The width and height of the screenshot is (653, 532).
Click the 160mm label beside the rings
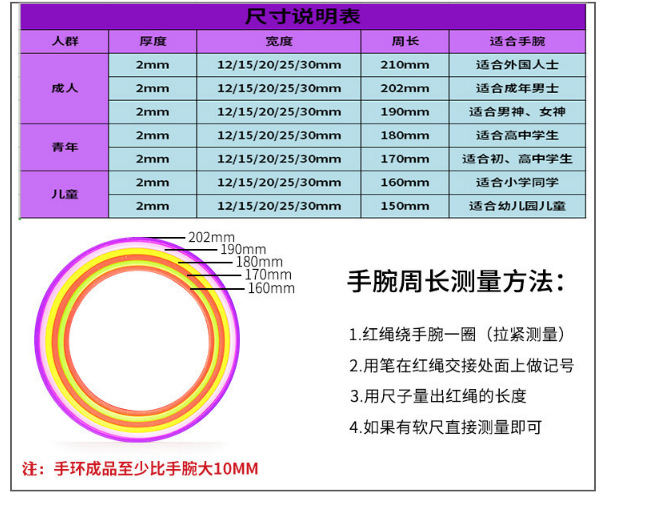[x=270, y=289]
